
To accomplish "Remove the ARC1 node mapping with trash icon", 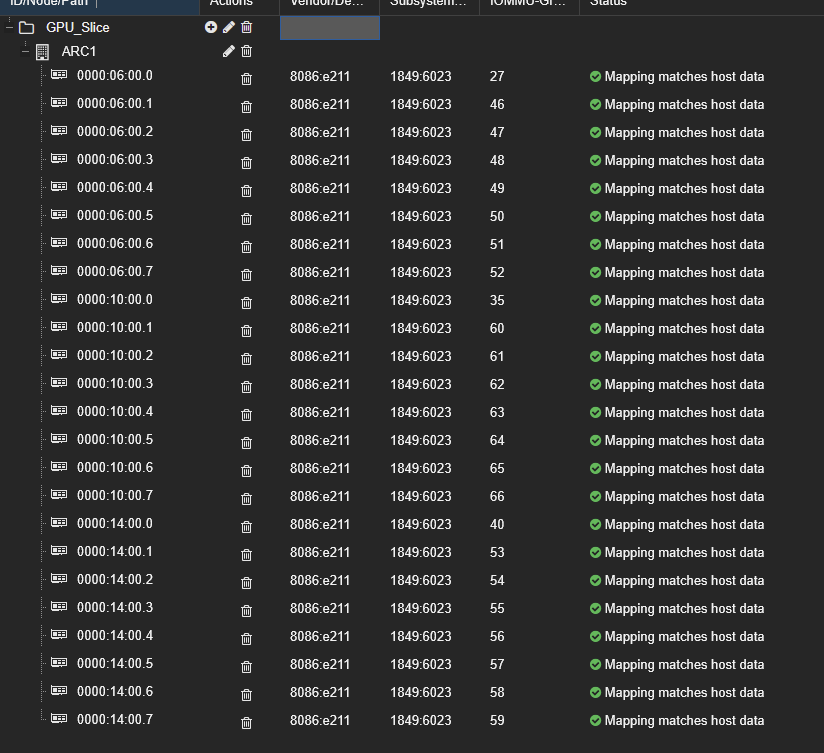I will [x=247, y=51].
